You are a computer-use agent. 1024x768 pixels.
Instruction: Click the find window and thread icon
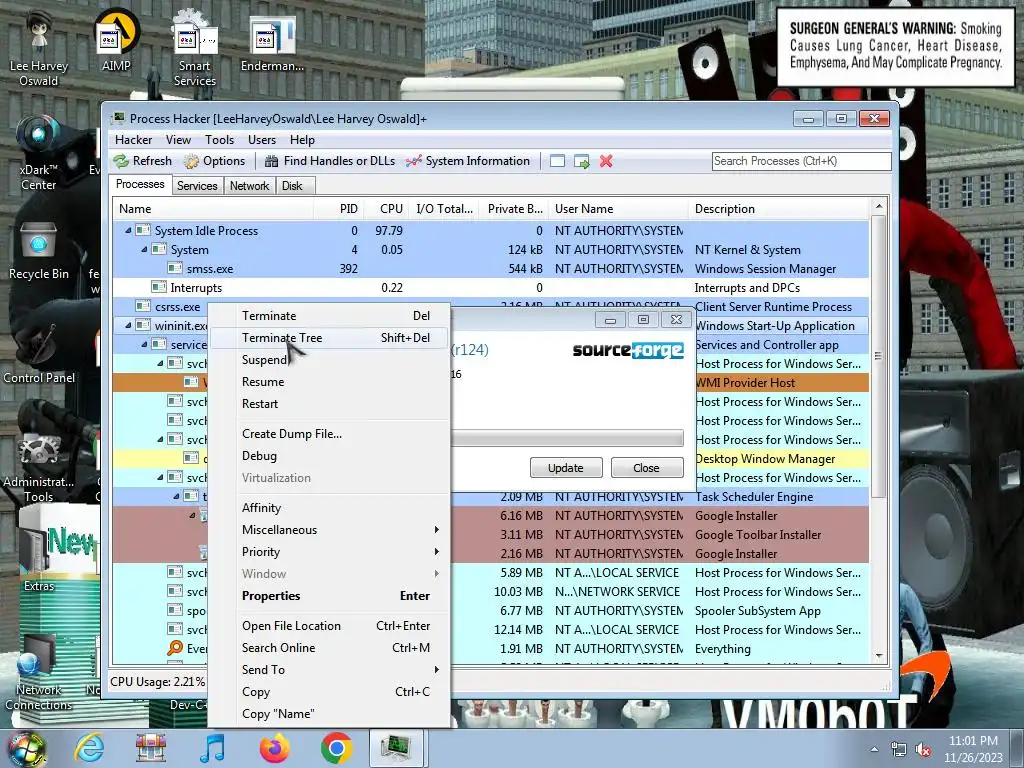point(581,161)
